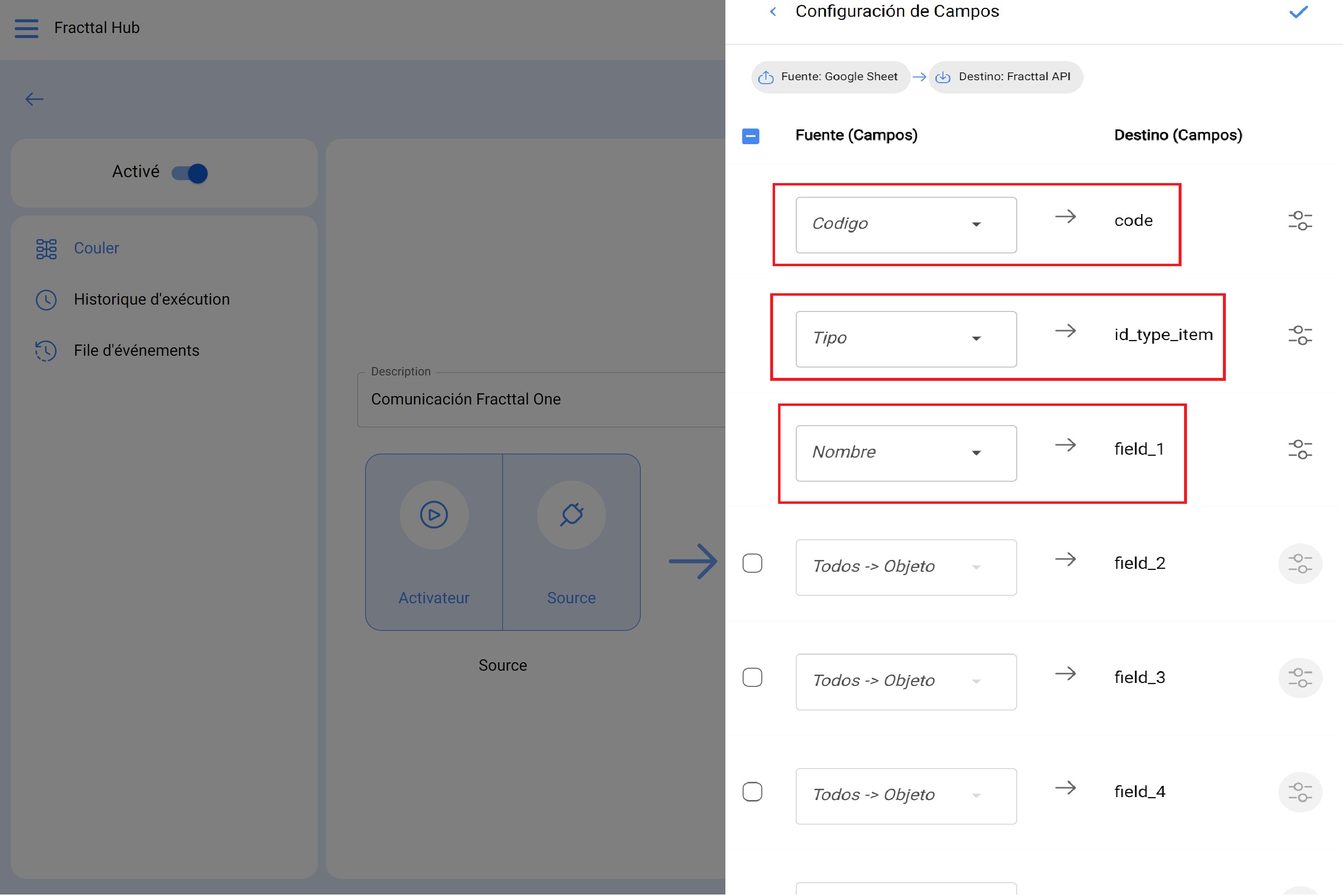Click the history icon for File d'événements
The width and height of the screenshot is (1343, 896).
[x=46, y=351]
